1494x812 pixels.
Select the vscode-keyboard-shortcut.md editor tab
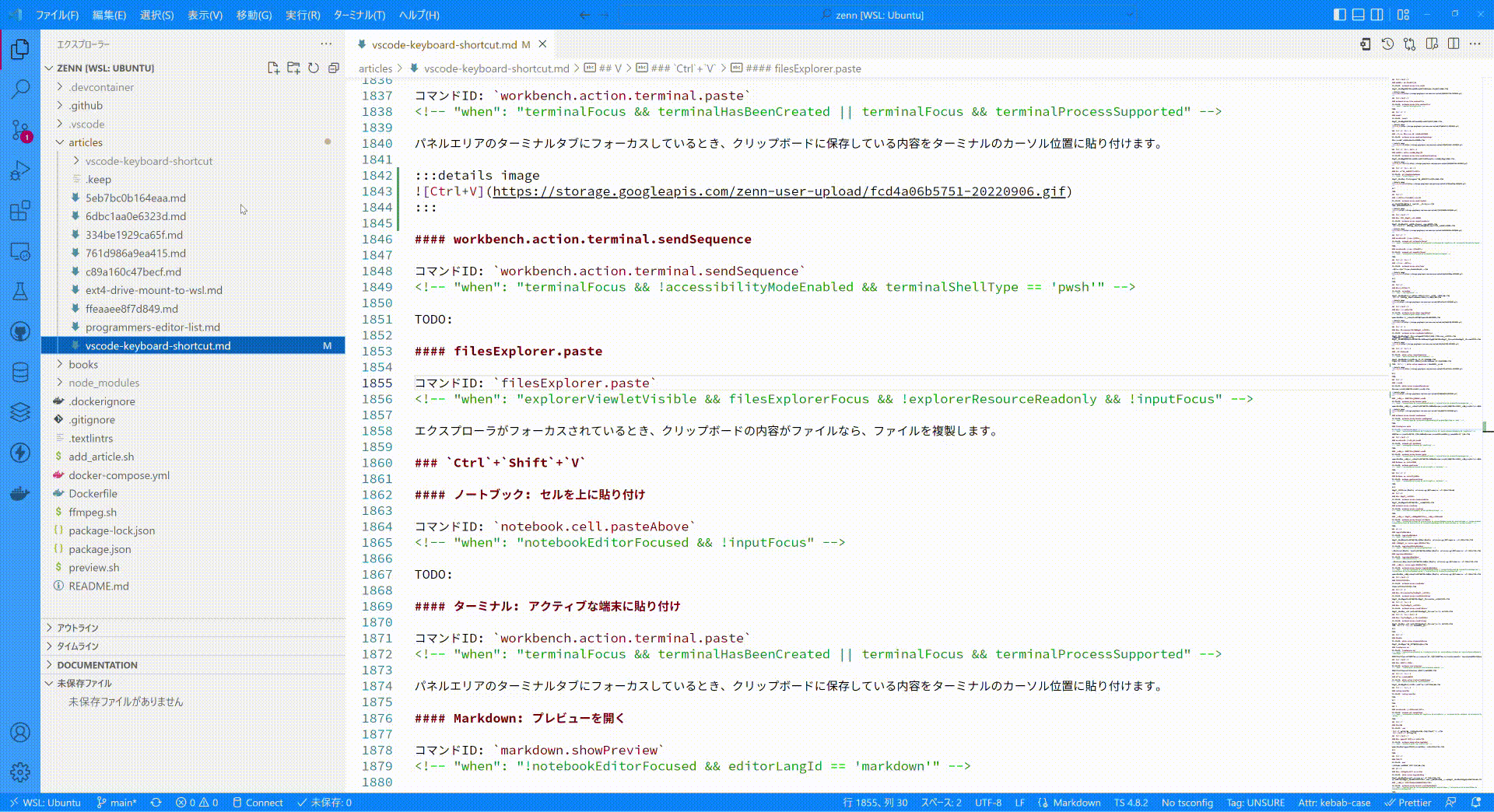click(x=444, y=44)
